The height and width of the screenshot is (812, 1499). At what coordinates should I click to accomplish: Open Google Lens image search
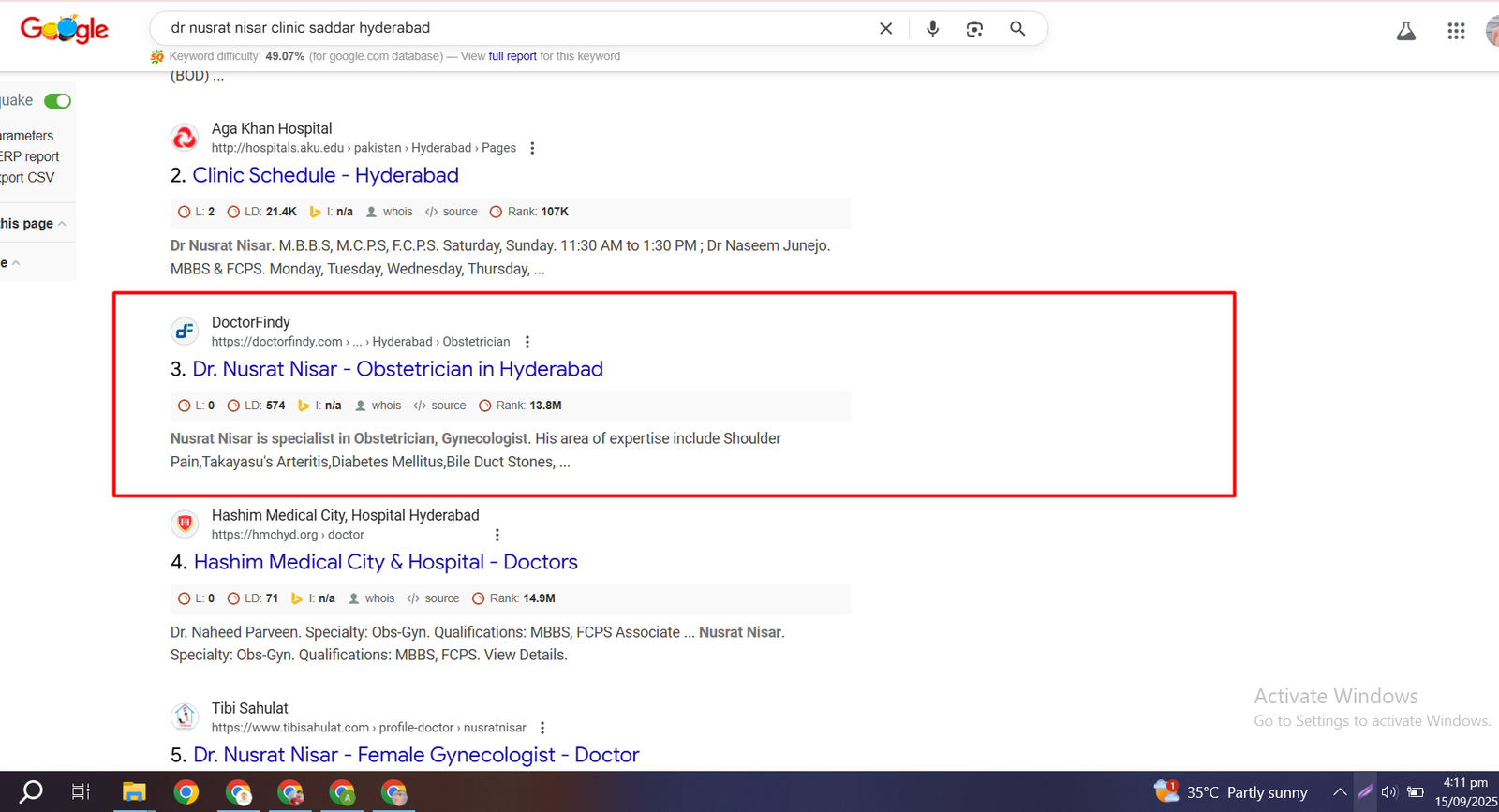974,29
